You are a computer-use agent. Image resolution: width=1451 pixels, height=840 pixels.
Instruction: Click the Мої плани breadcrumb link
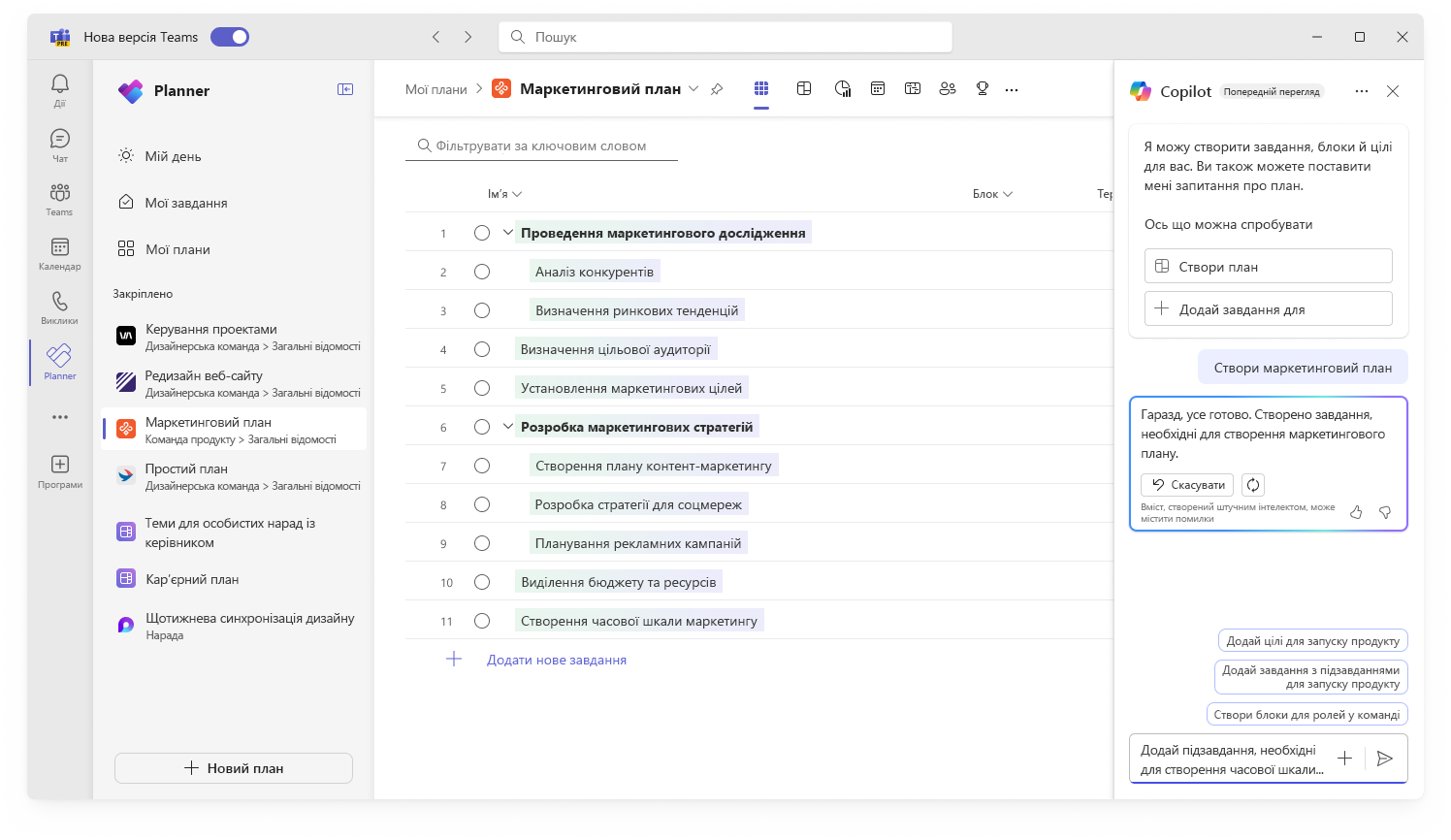click(x=436, y=89)
